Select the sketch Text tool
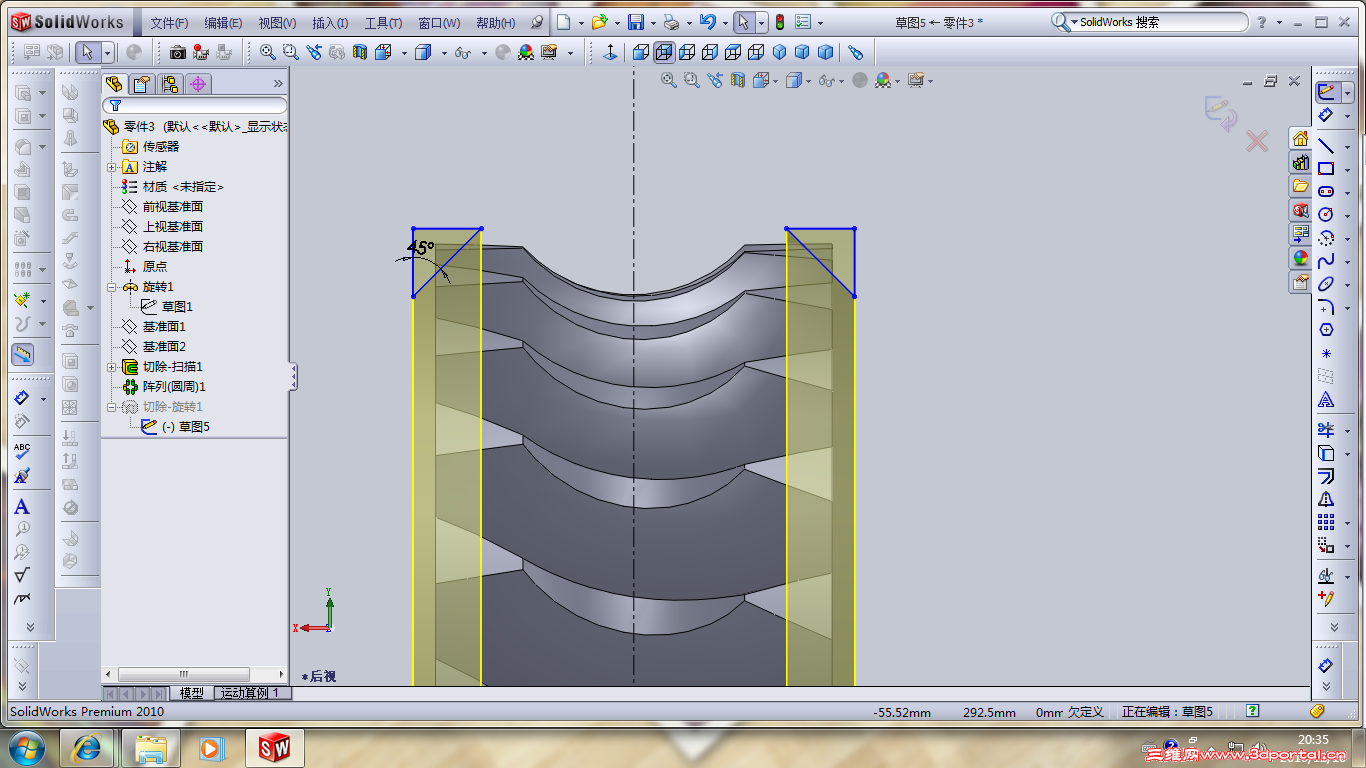This screenshot has width=1366, height=768. [x=1326, y=400]
